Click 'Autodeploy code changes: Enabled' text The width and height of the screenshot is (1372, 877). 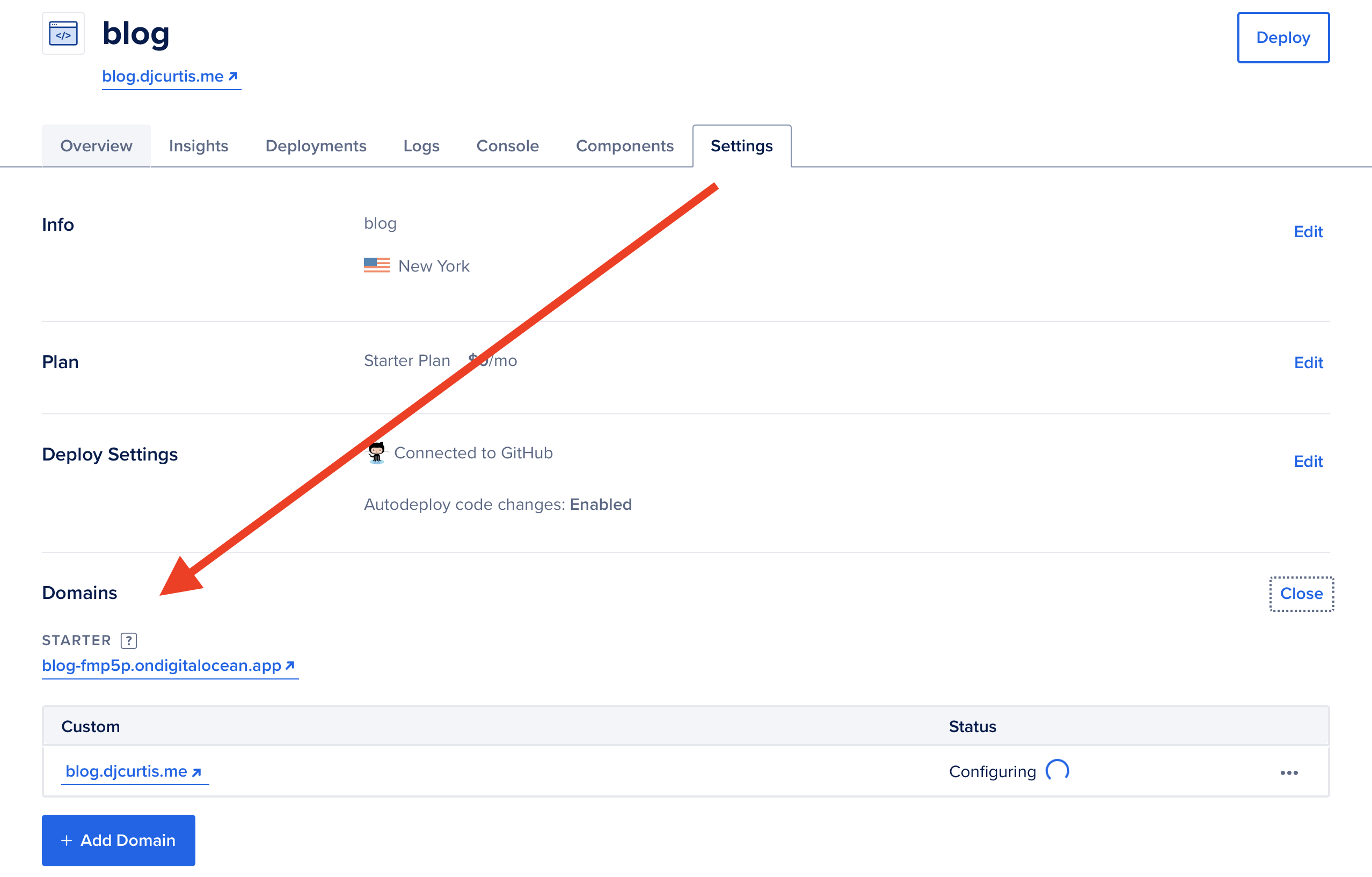[x=498, y=505]
